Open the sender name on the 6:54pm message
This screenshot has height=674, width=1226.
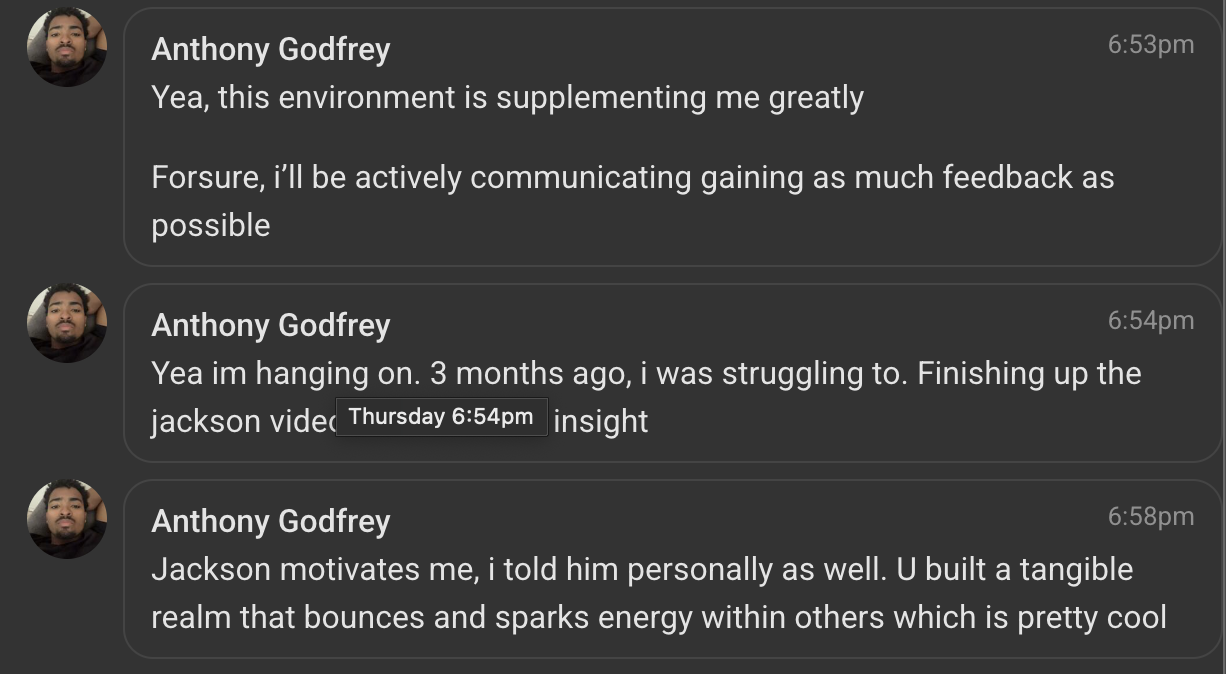[x=270, y=325]
